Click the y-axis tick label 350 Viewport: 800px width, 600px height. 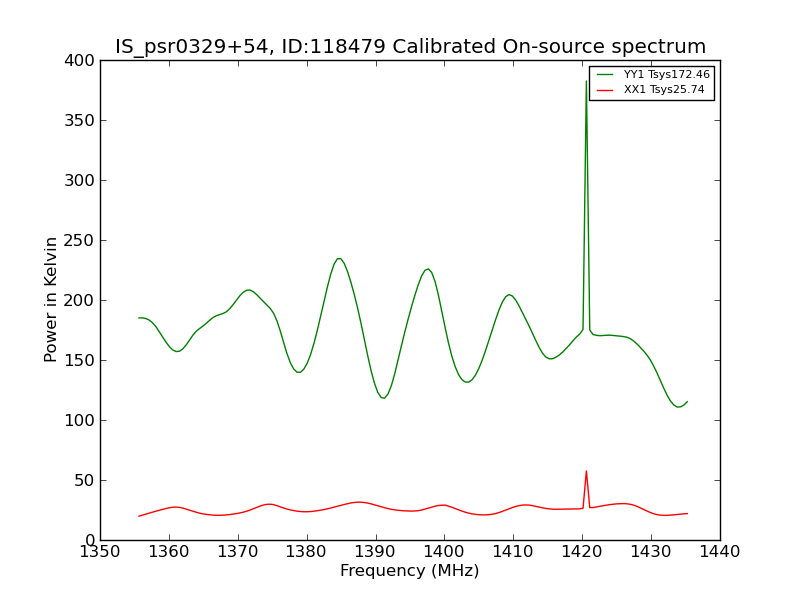tap(79, 120)
